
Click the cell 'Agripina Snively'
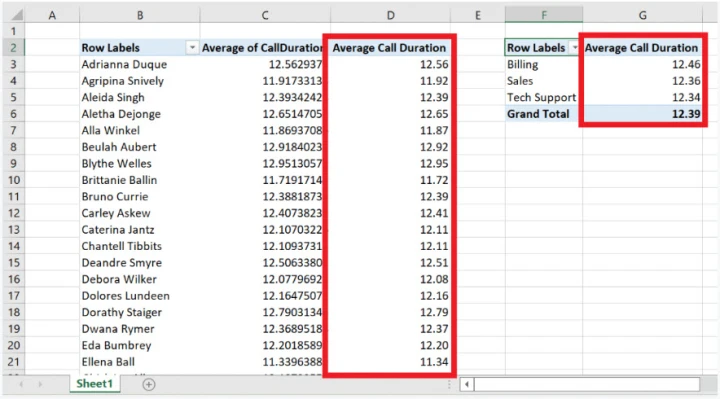[x=140, y=81]
